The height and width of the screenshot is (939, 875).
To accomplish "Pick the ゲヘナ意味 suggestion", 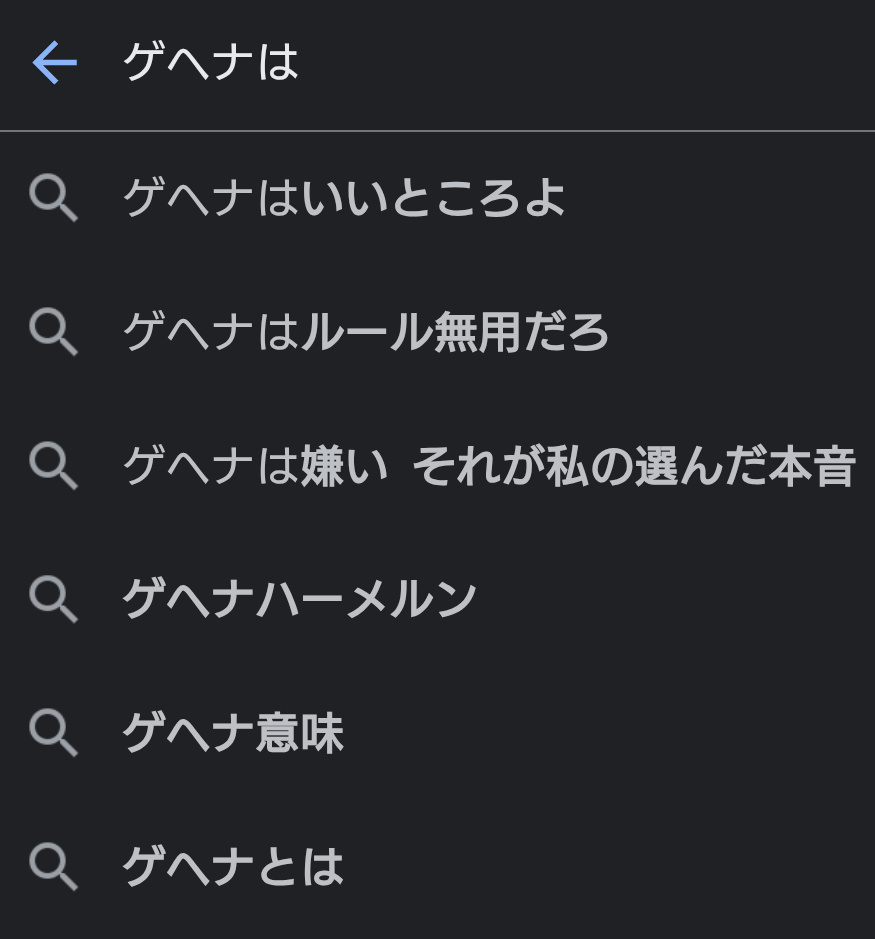I will tap(232, 734).
